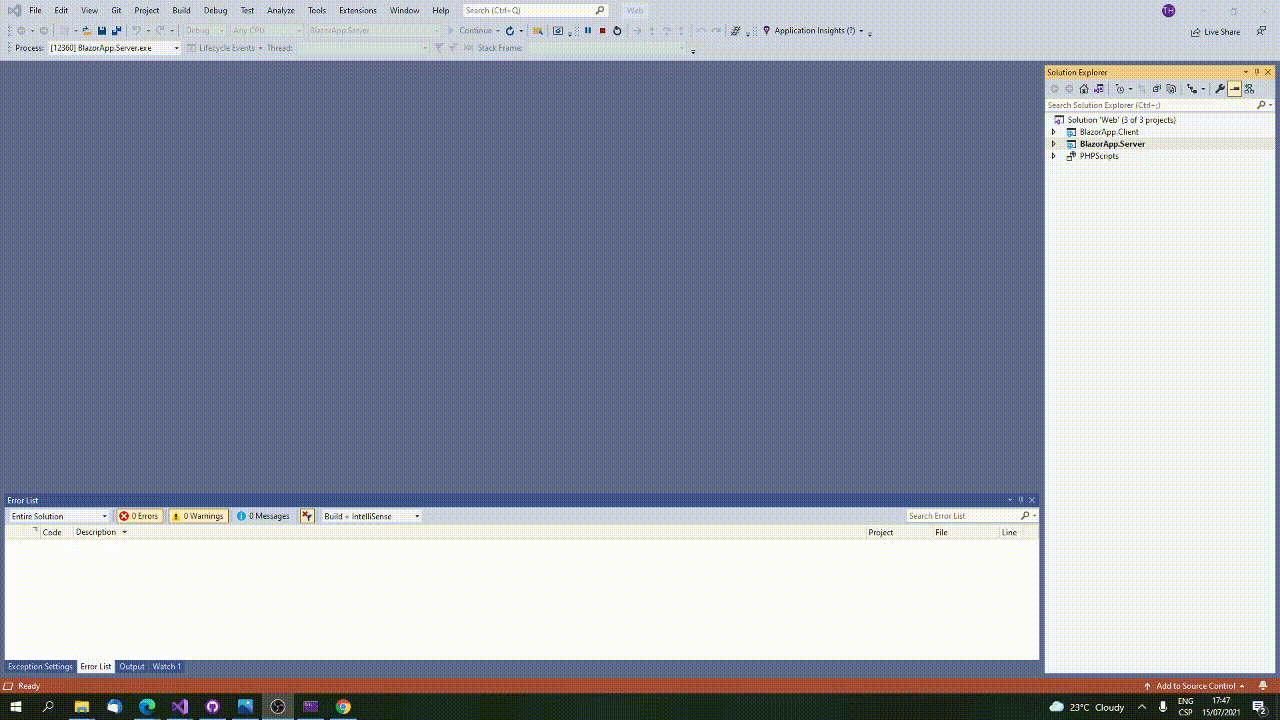The width and height of the screenshot is (1280, 720).
Task: Select Solution 'Web' root node
Action: pyautogui.click(x=1121, y=120)
